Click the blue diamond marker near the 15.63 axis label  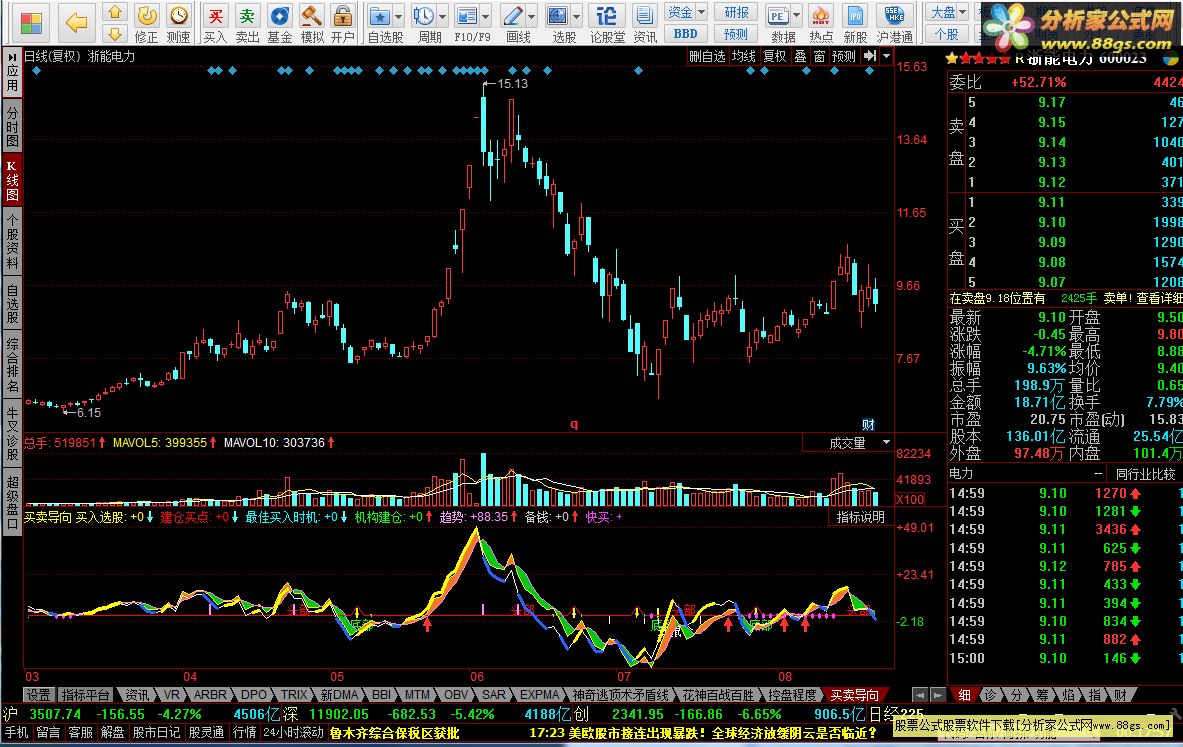point(870,71)
